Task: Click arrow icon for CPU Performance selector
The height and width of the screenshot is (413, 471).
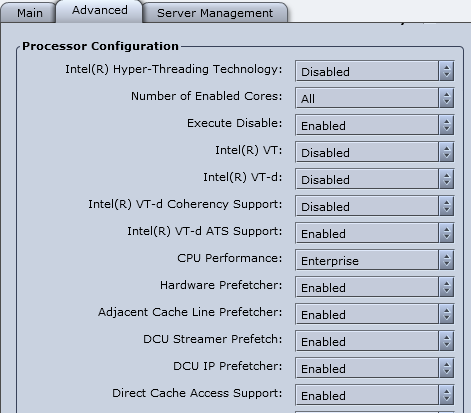Action: coord(447,260)
